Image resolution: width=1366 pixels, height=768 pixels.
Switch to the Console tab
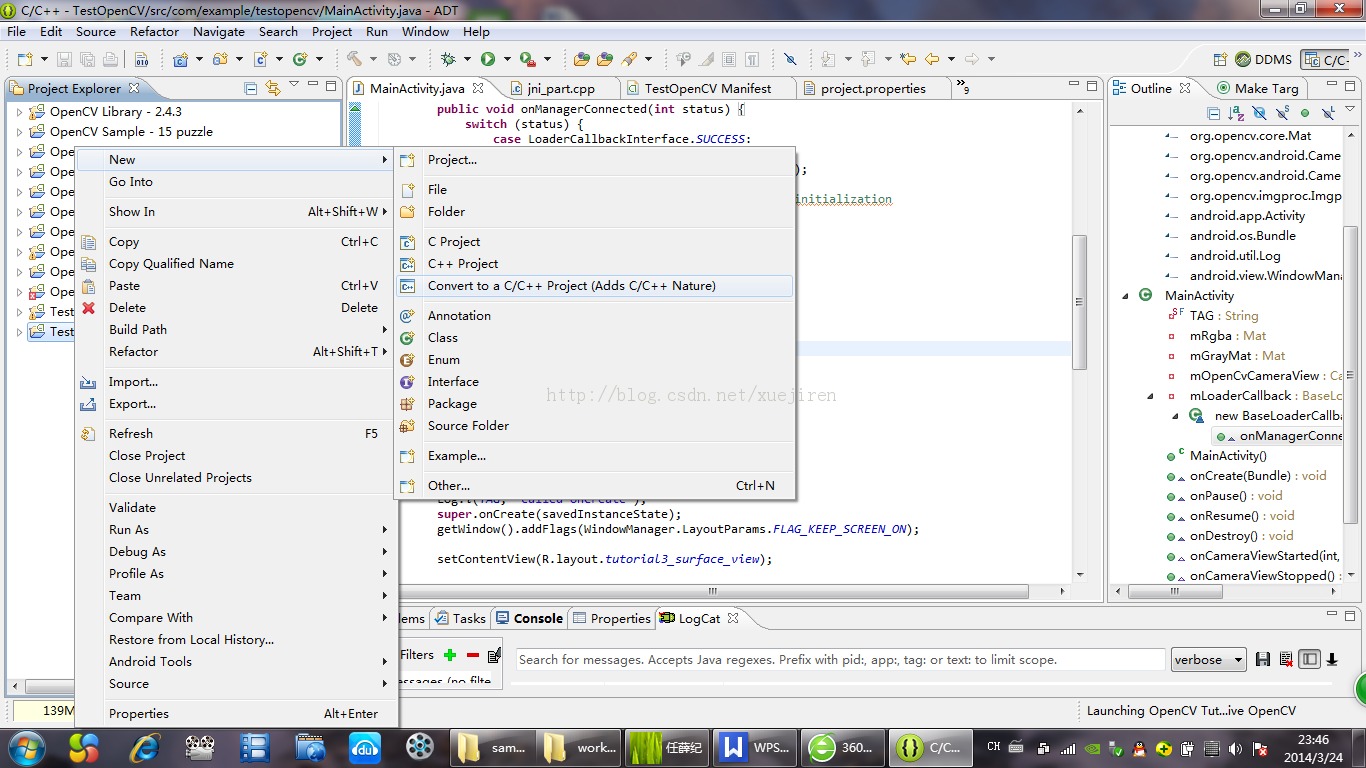pyautogui.click(x=529, y=619)
